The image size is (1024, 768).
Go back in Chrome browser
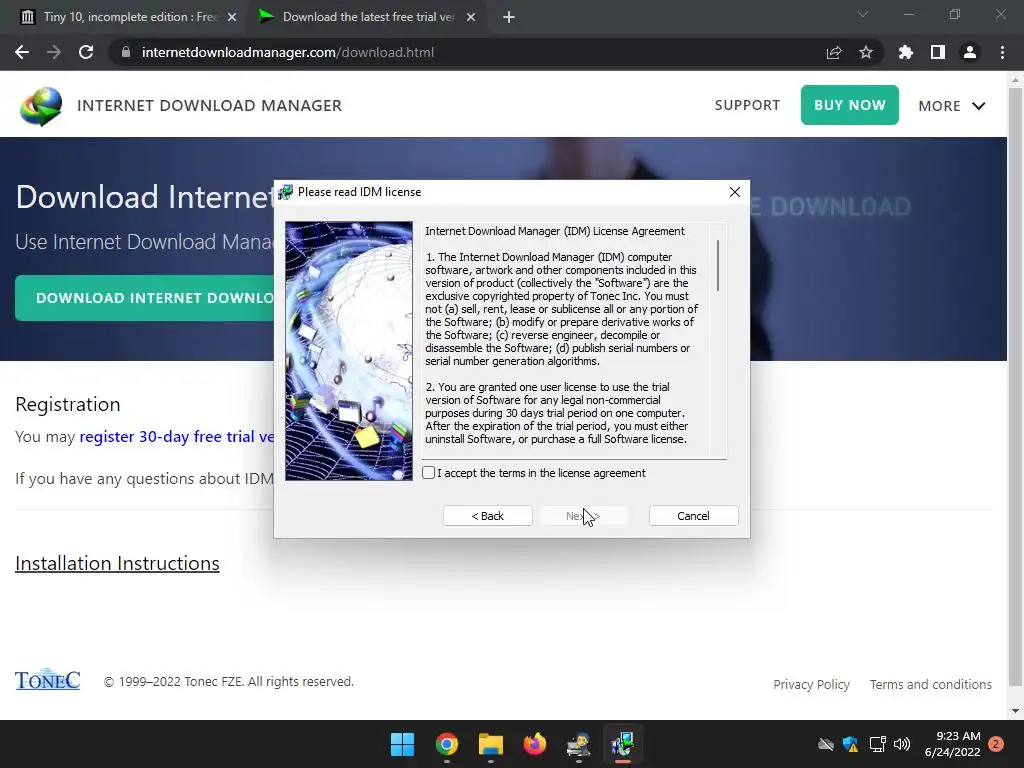22,52
